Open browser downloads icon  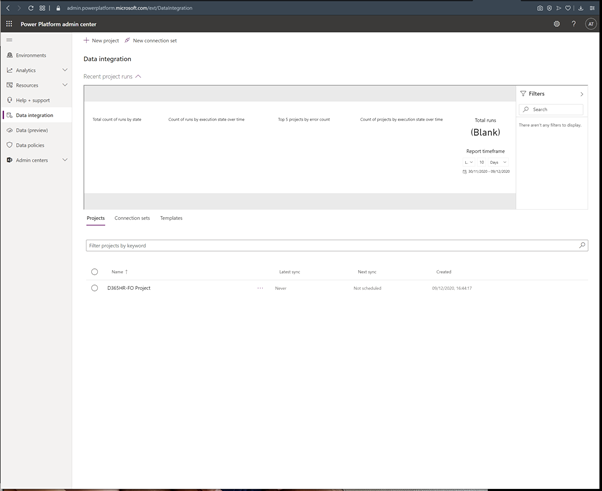click(581, 8)
